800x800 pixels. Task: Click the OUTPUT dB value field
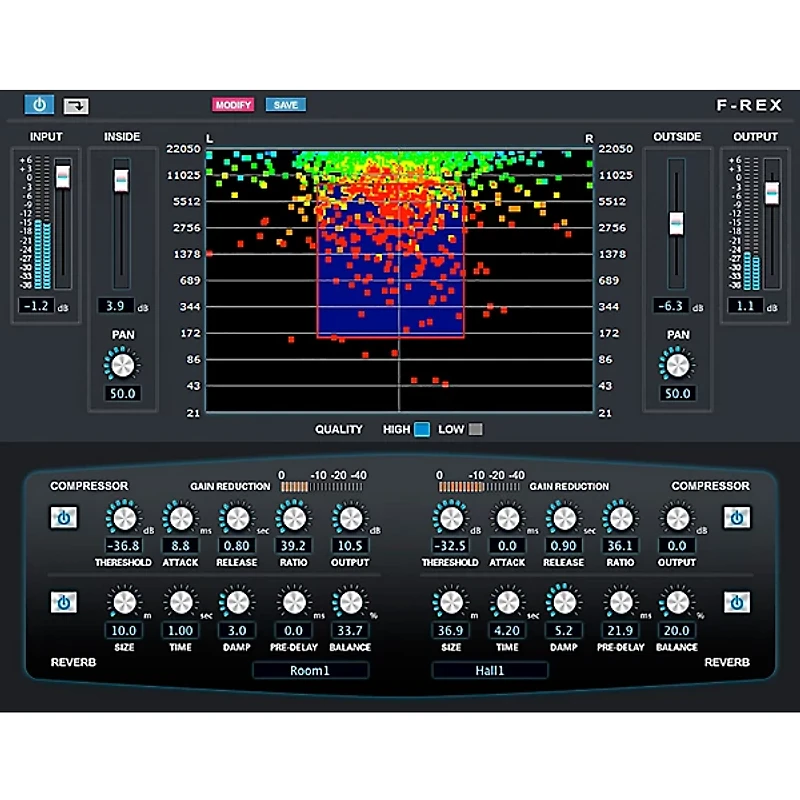(746, 305)
